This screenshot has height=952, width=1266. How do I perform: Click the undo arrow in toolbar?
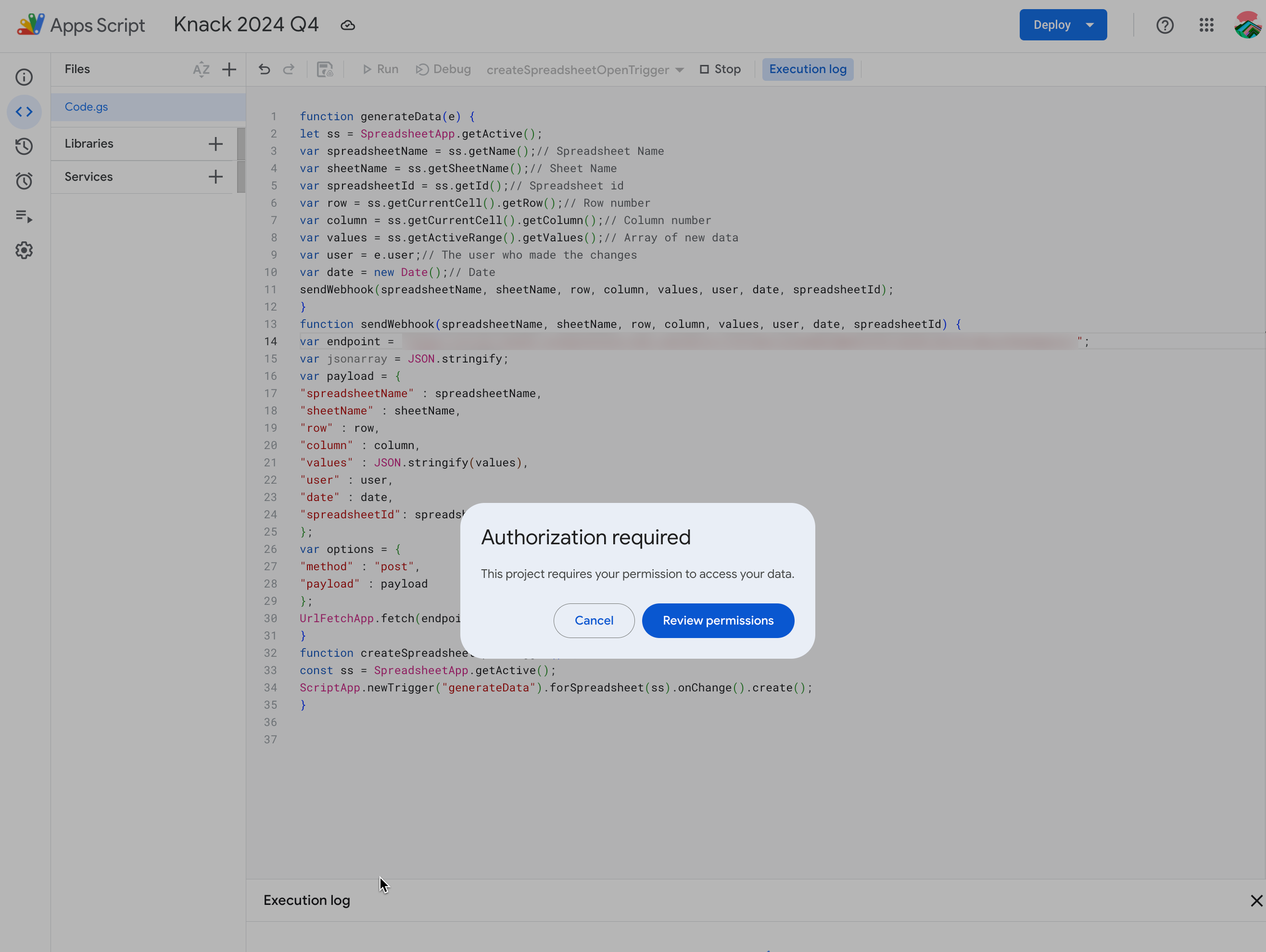tap(264, 69)
